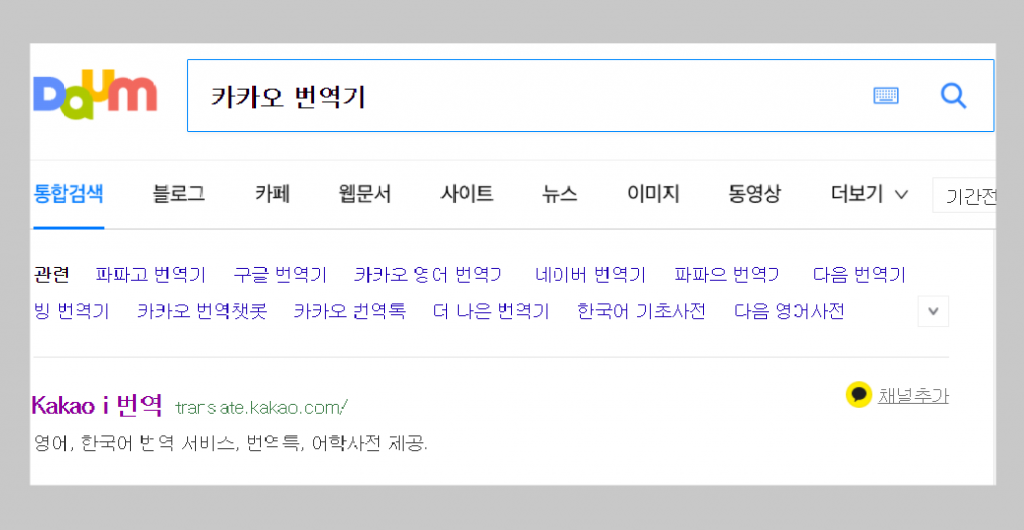Expand related searches with the chevron button
Screen dimensions: 1024x530
tap(933, 311)
